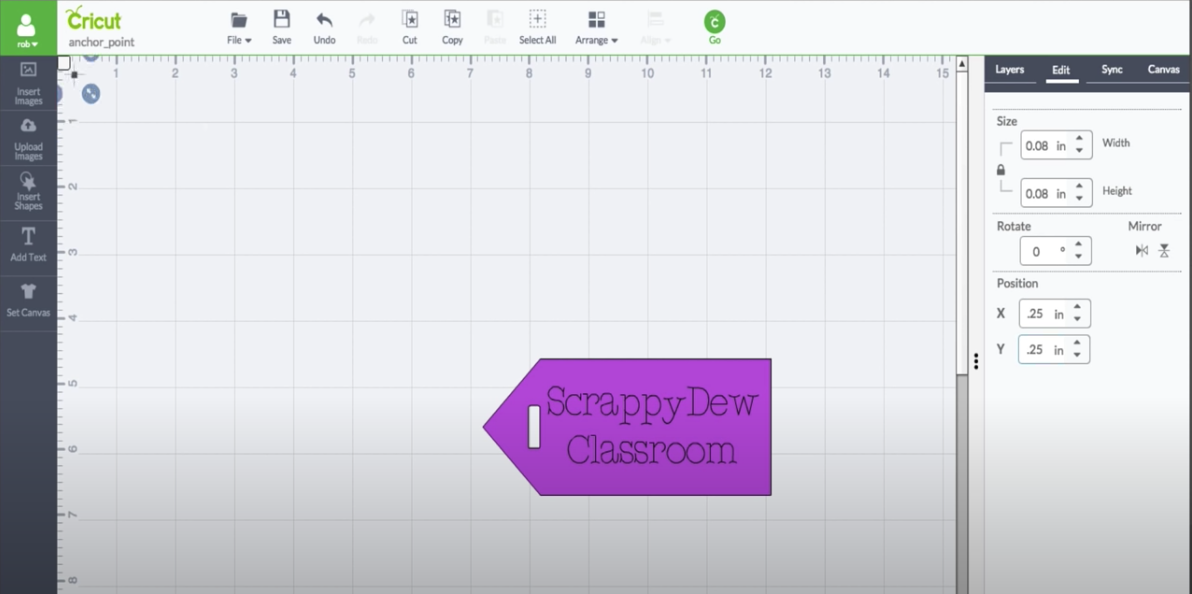Image resolution: width=1192 pixels, height=594 pixels.
Task: Open the File dropdown menu
Action: pyautogui.click(x=239, y=27)
